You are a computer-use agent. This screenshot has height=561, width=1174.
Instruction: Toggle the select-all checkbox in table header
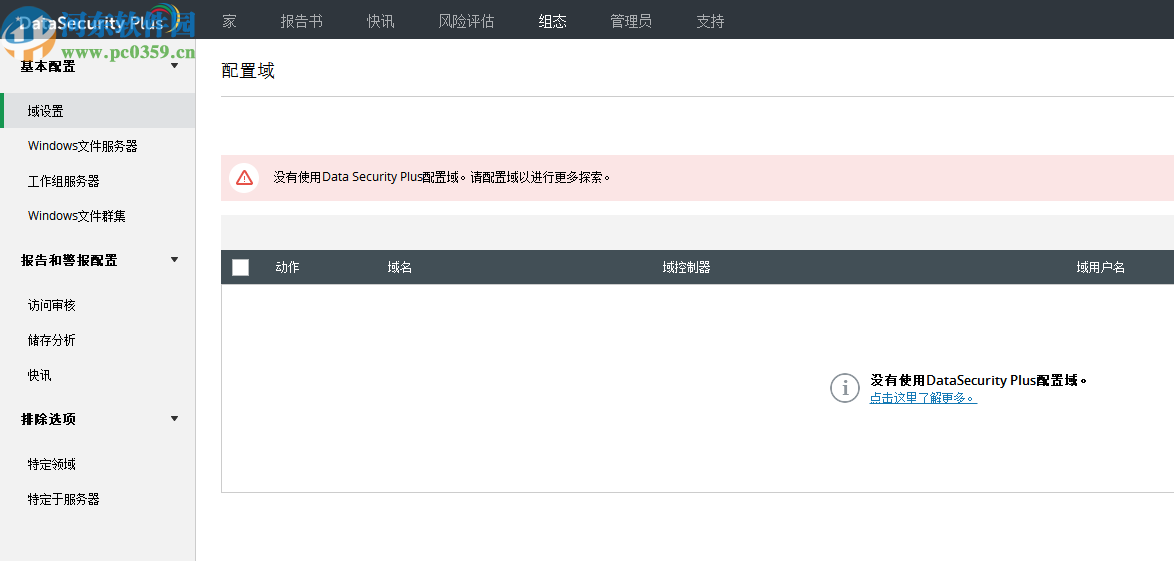240,267
